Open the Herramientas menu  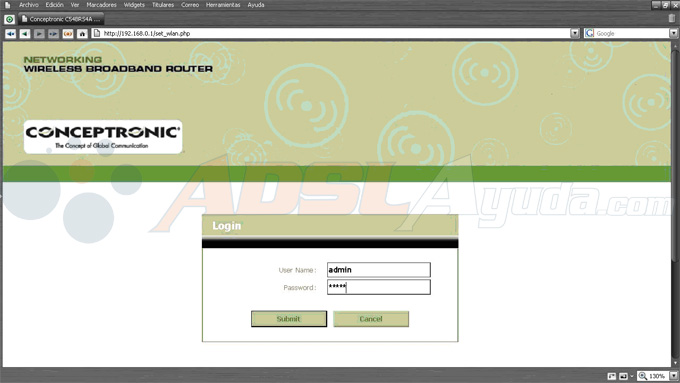point(223,5)
